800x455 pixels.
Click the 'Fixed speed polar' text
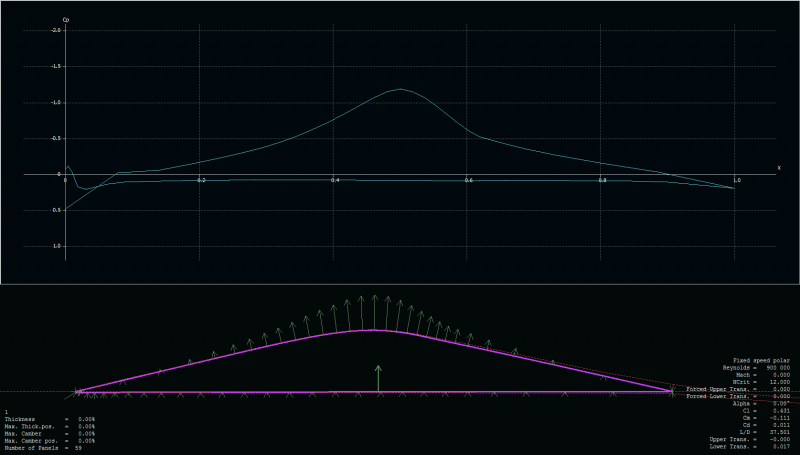[x=760, y=360]
